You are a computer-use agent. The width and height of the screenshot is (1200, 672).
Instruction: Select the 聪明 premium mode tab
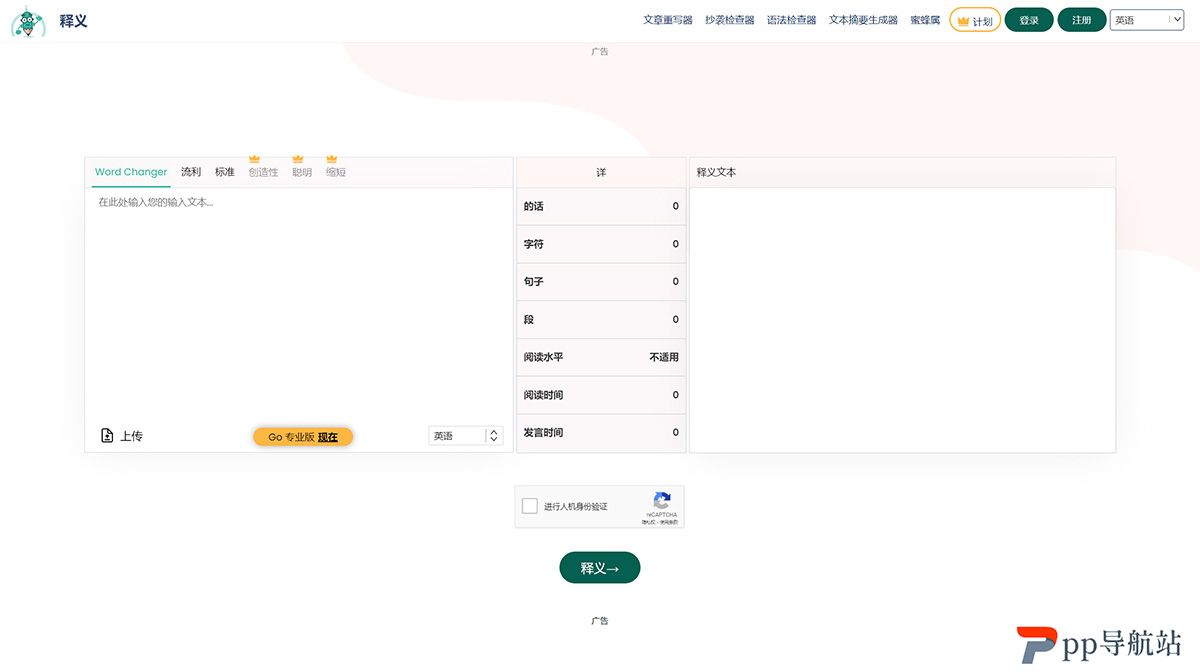pos(302,172)
